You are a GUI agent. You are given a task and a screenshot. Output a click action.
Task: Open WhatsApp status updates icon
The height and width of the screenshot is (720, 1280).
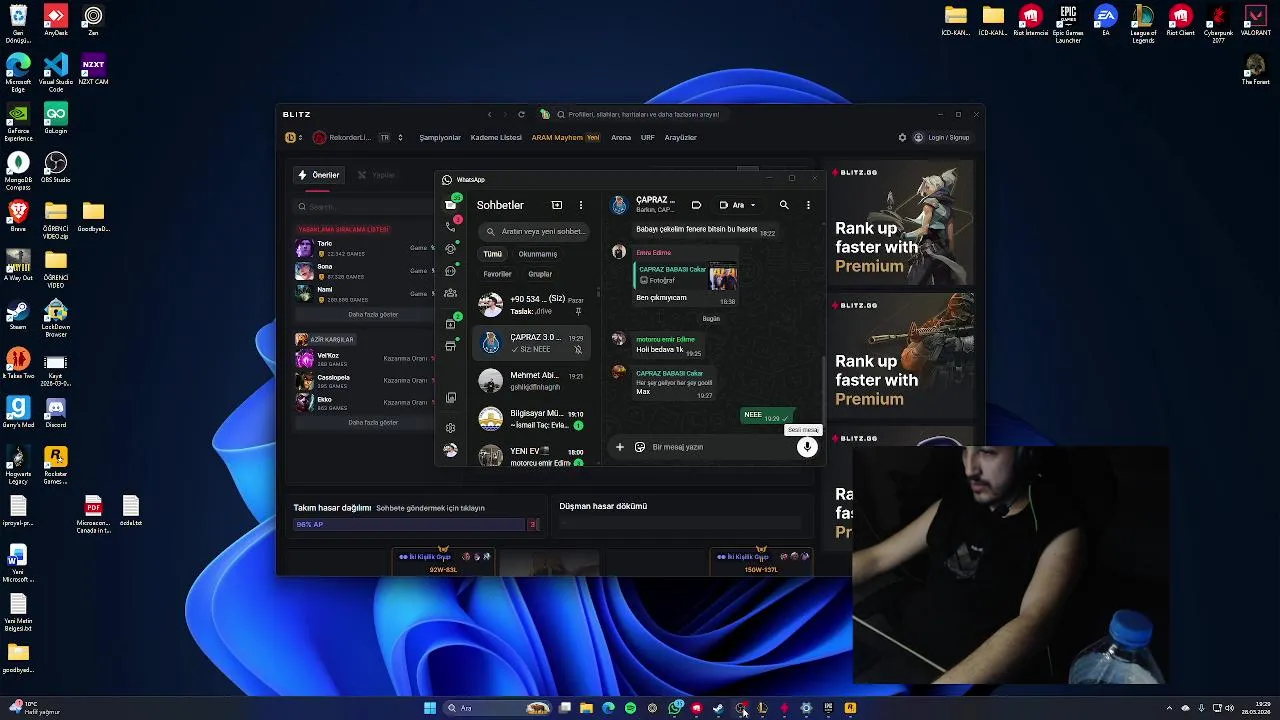point(451,248)
